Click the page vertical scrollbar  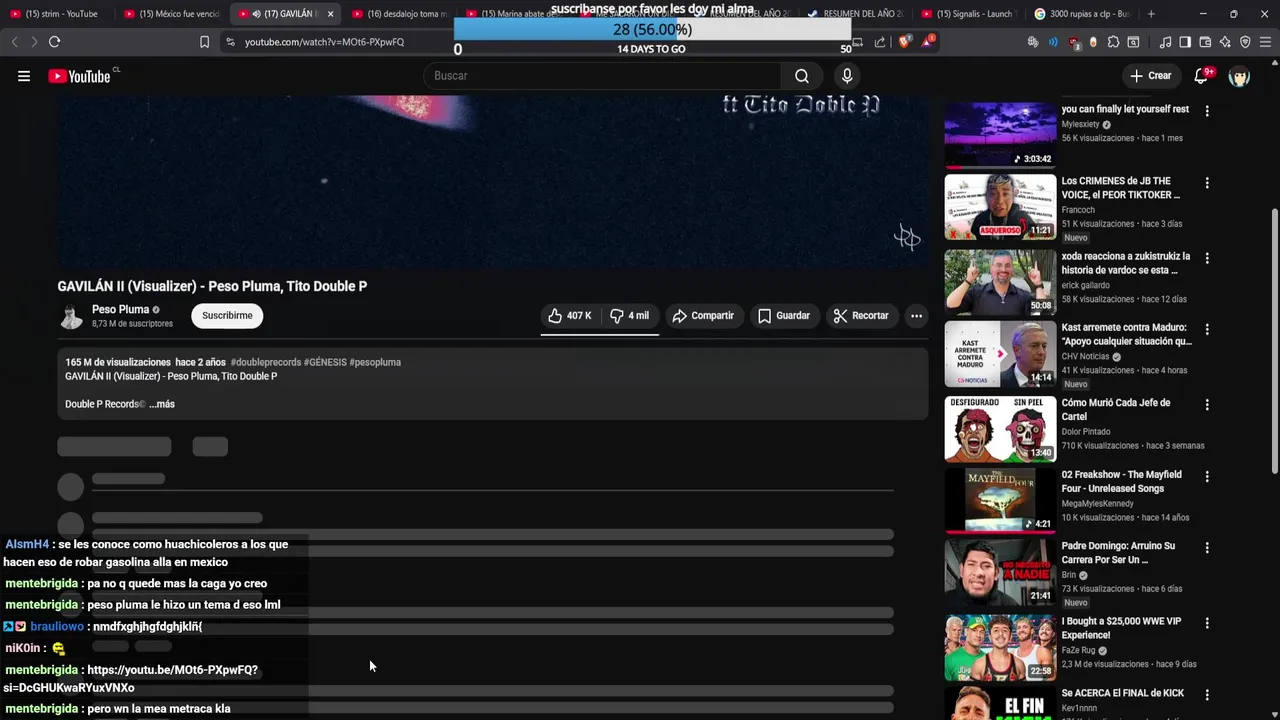[1274, 340]
